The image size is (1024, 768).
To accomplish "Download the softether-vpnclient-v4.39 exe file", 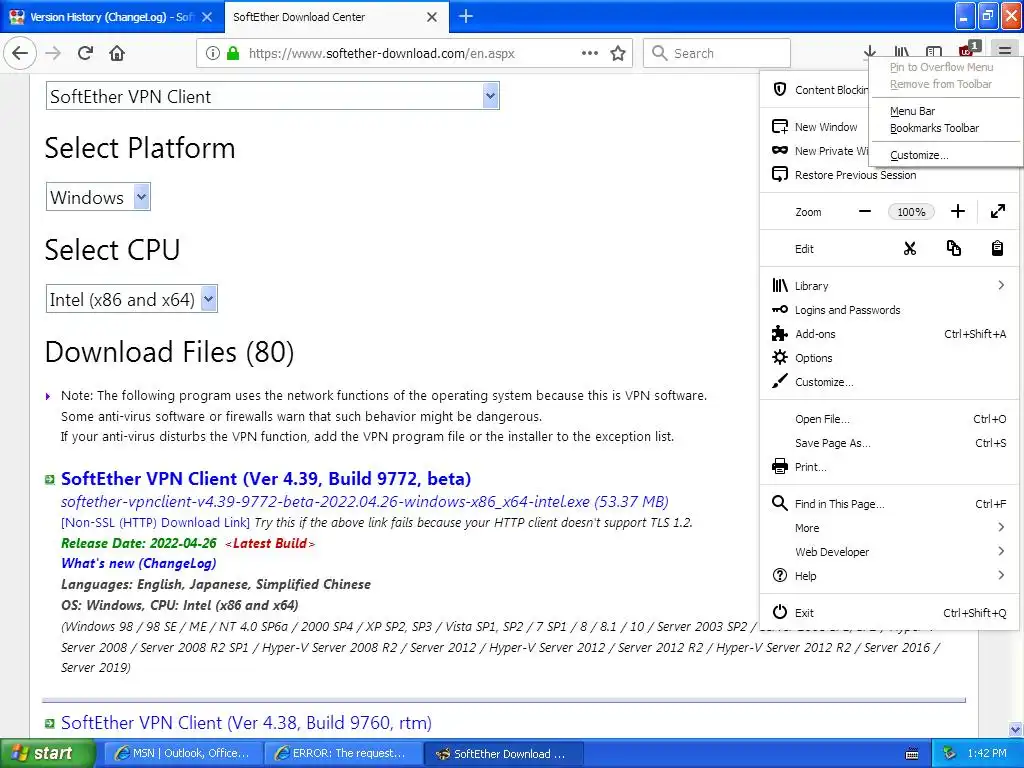I will coord(364,502).
